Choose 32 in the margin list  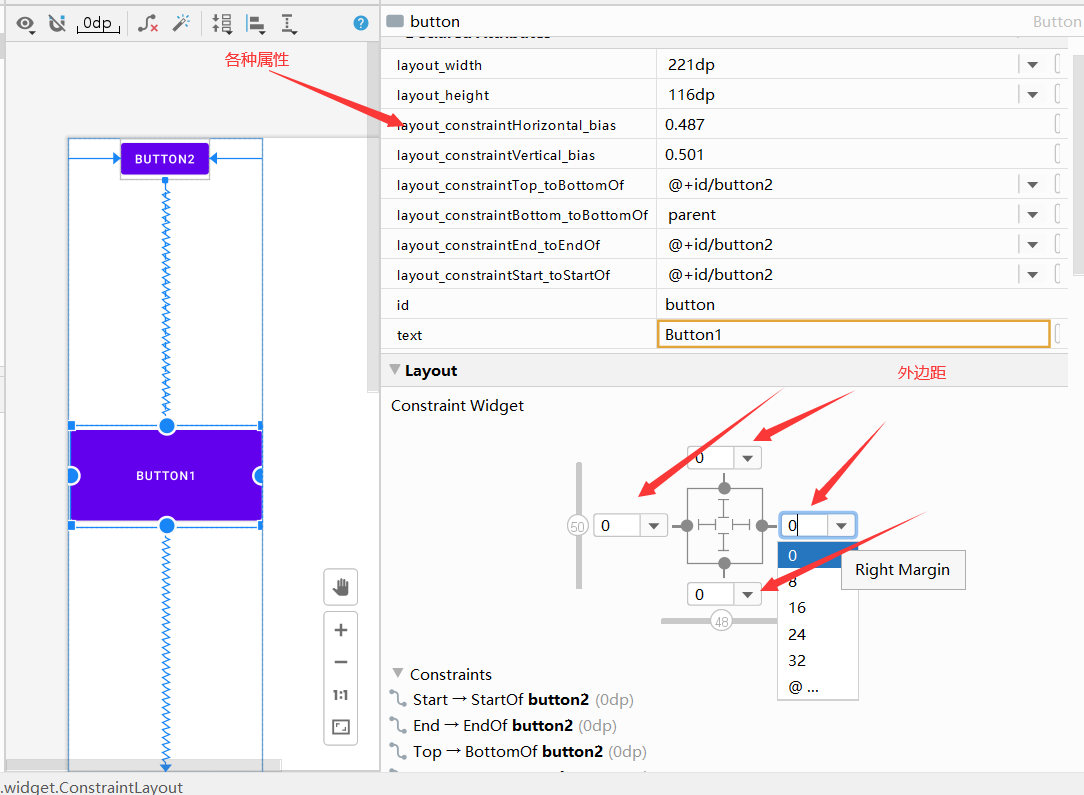tap(818, 661)
